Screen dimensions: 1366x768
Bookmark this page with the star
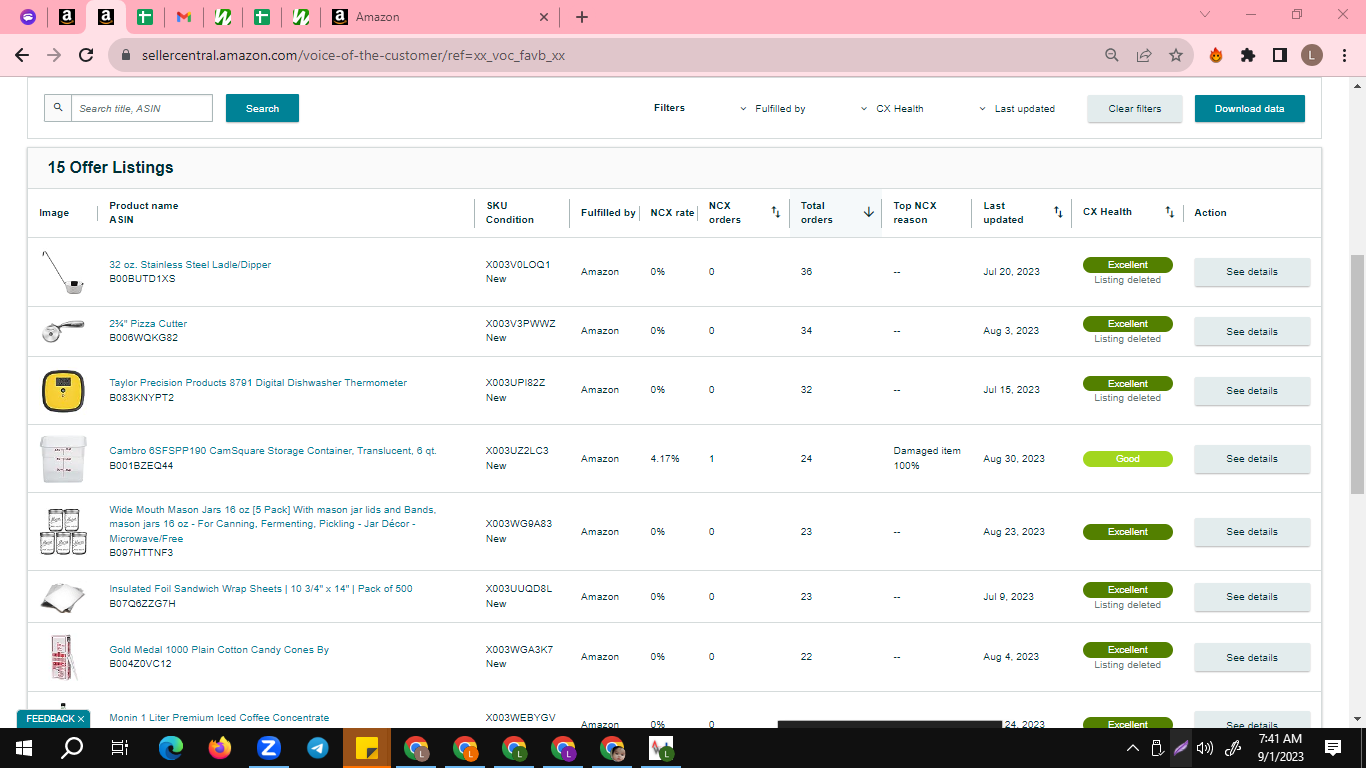point(1176,55)
